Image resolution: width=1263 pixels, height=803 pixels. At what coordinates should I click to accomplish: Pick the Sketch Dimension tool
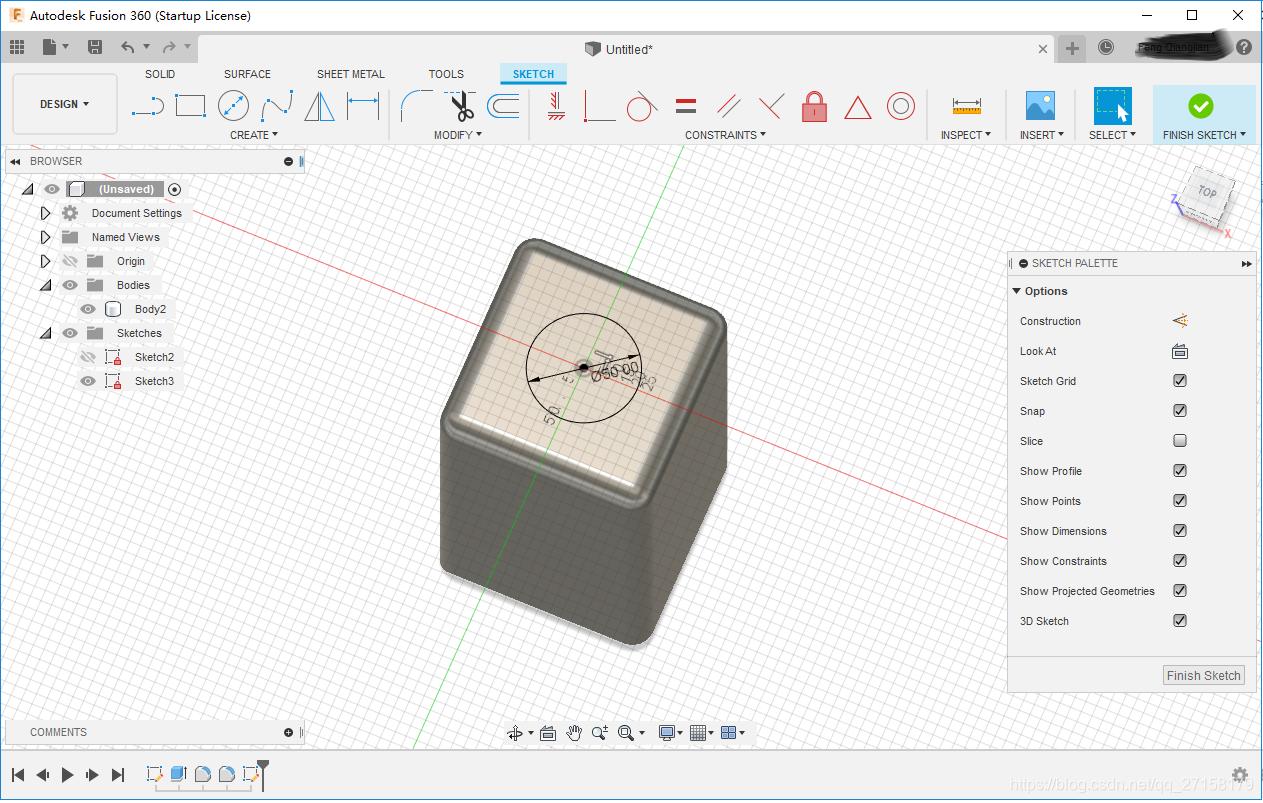pyautogui.click(x=363, y=106)
